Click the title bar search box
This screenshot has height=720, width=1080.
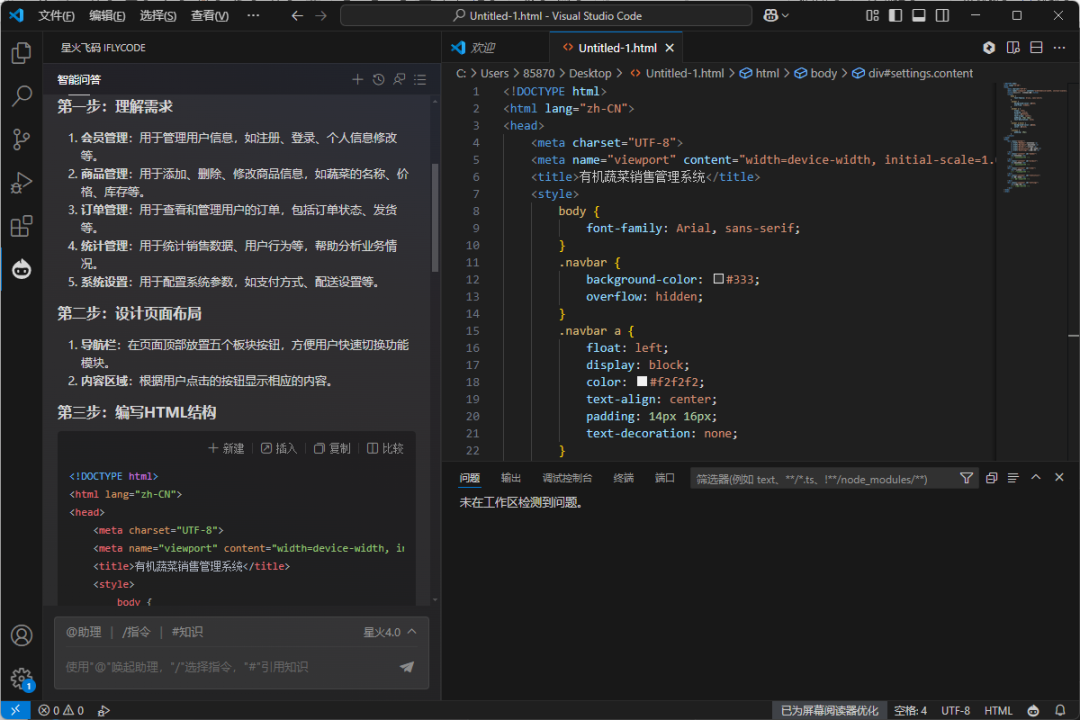(x=546, y=15)
